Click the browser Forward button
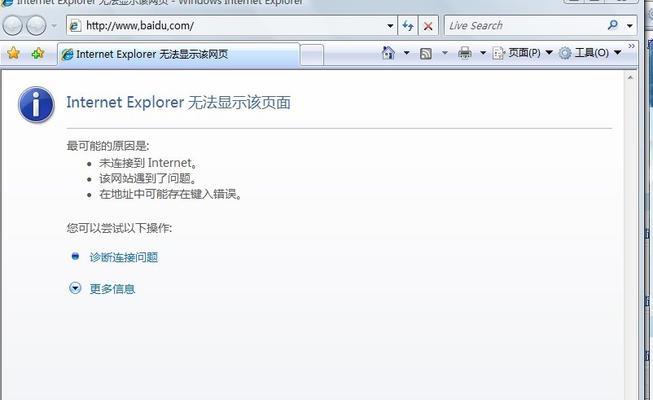The height and width of the screenshot is (400, 653). [x=36, y=25]
